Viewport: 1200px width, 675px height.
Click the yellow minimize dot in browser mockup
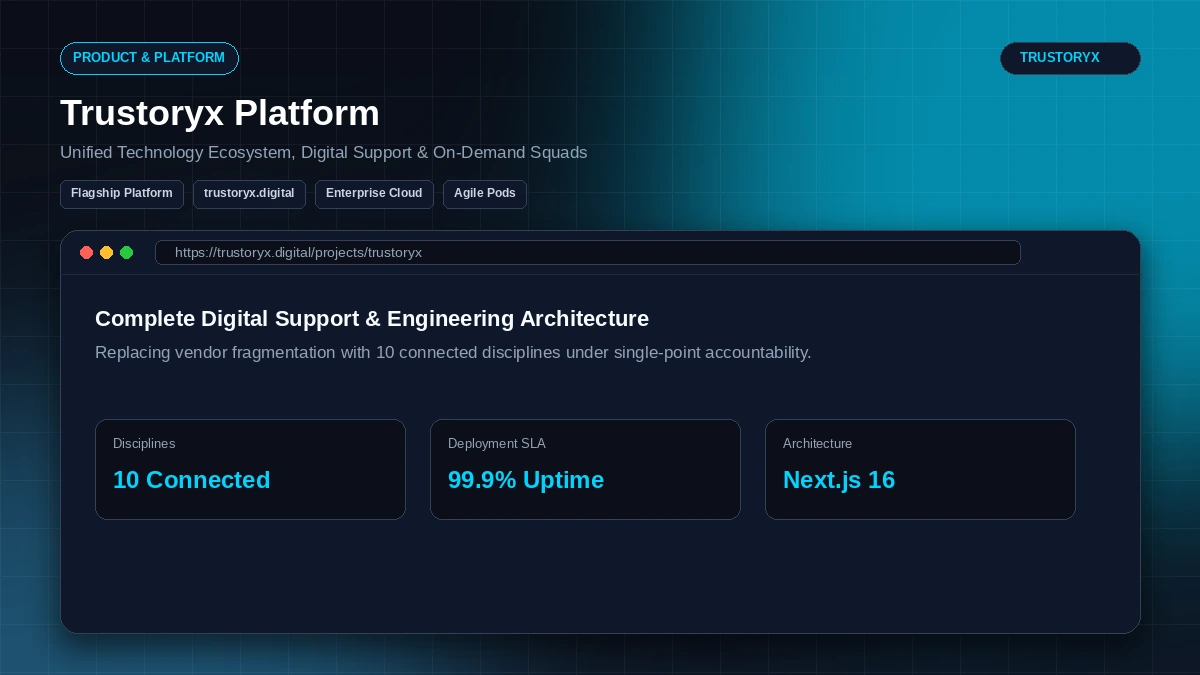click(x=107, y=253)
